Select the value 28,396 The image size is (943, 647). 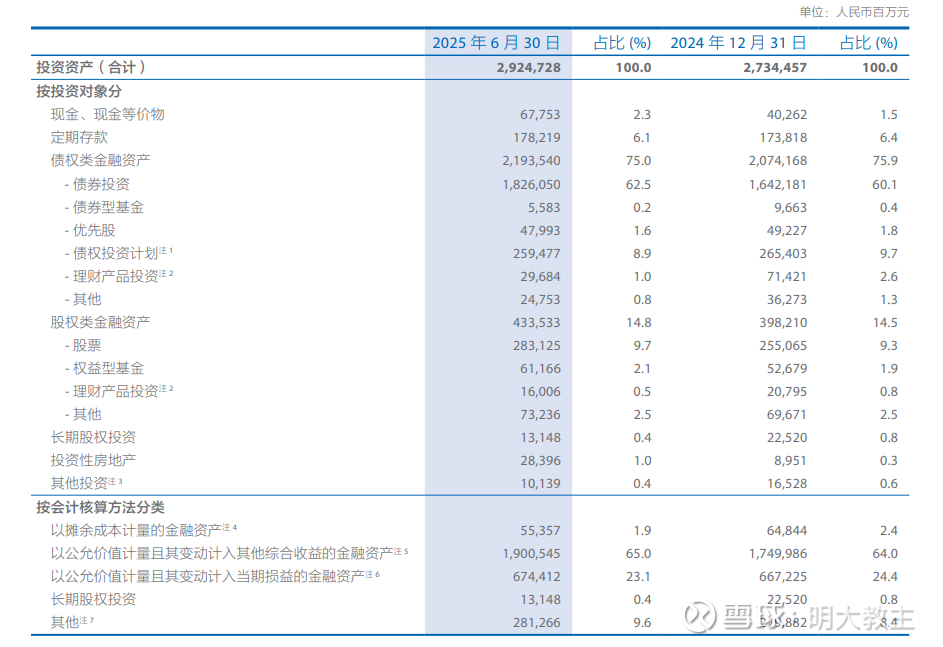[540, 461]
